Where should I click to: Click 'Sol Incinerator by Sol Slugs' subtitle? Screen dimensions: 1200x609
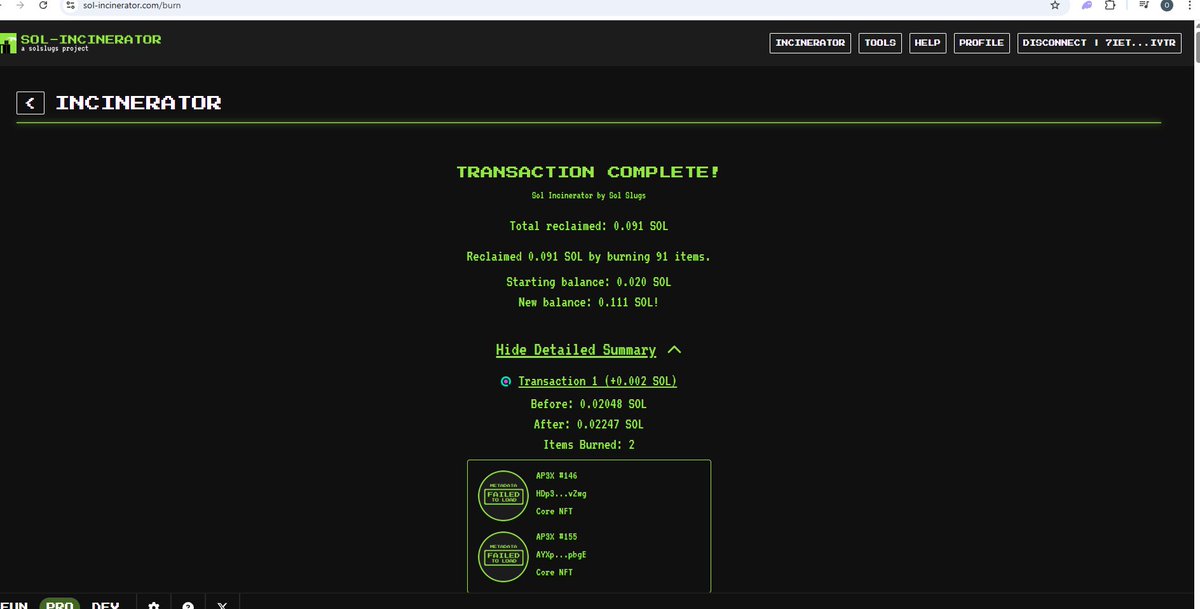pos(589,196)
